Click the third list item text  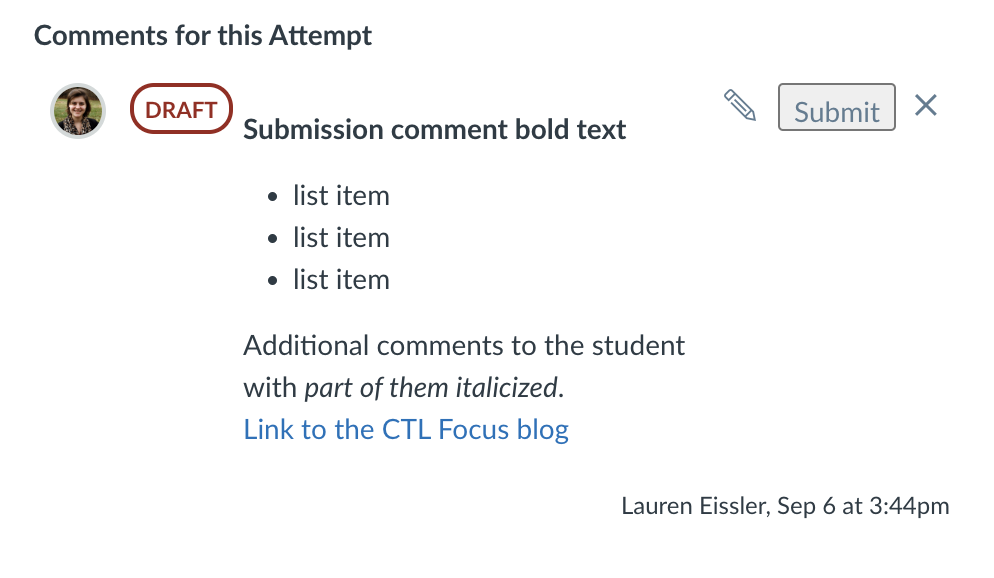(341, 279)
